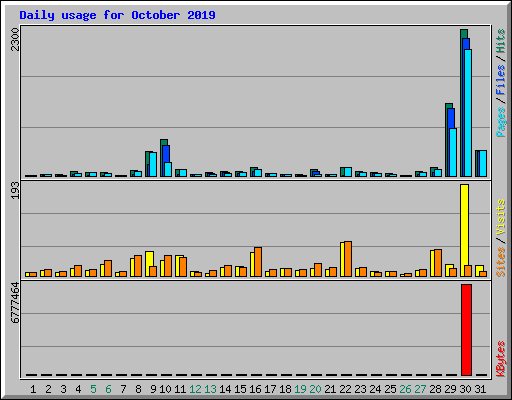Click the 193 axis maximum label
The width and height of the screenshot is (512, 400).
15,190
